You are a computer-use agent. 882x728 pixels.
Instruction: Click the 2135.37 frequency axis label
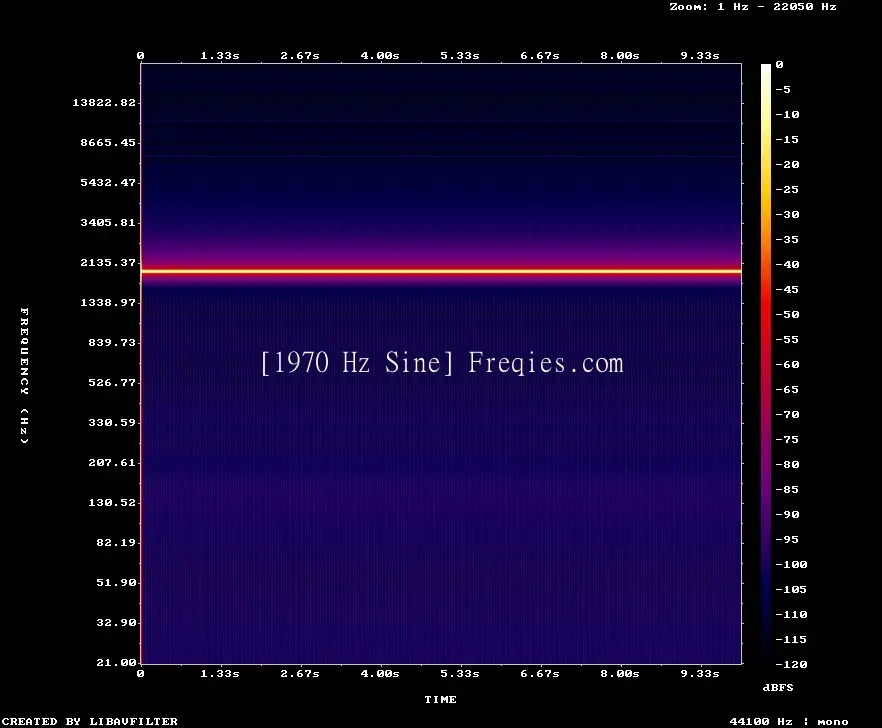point(108,262)
